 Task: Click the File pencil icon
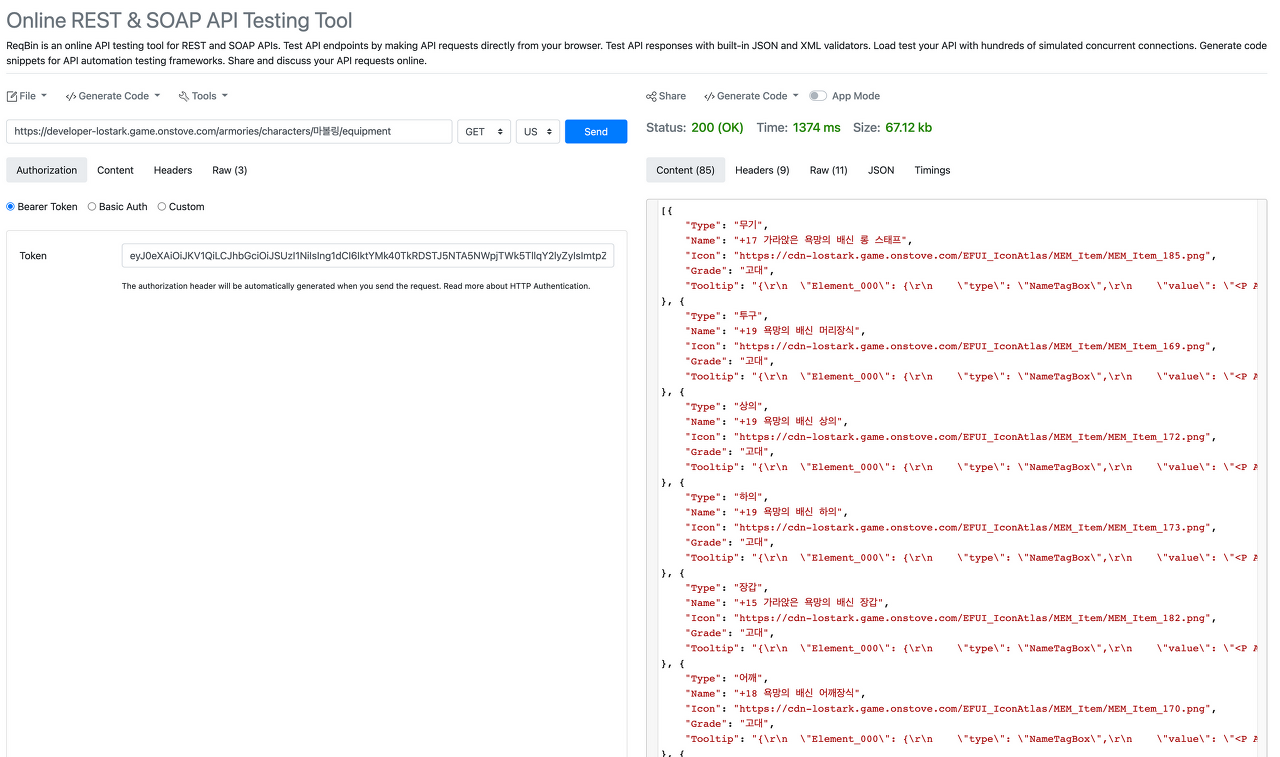coord(12,96)
